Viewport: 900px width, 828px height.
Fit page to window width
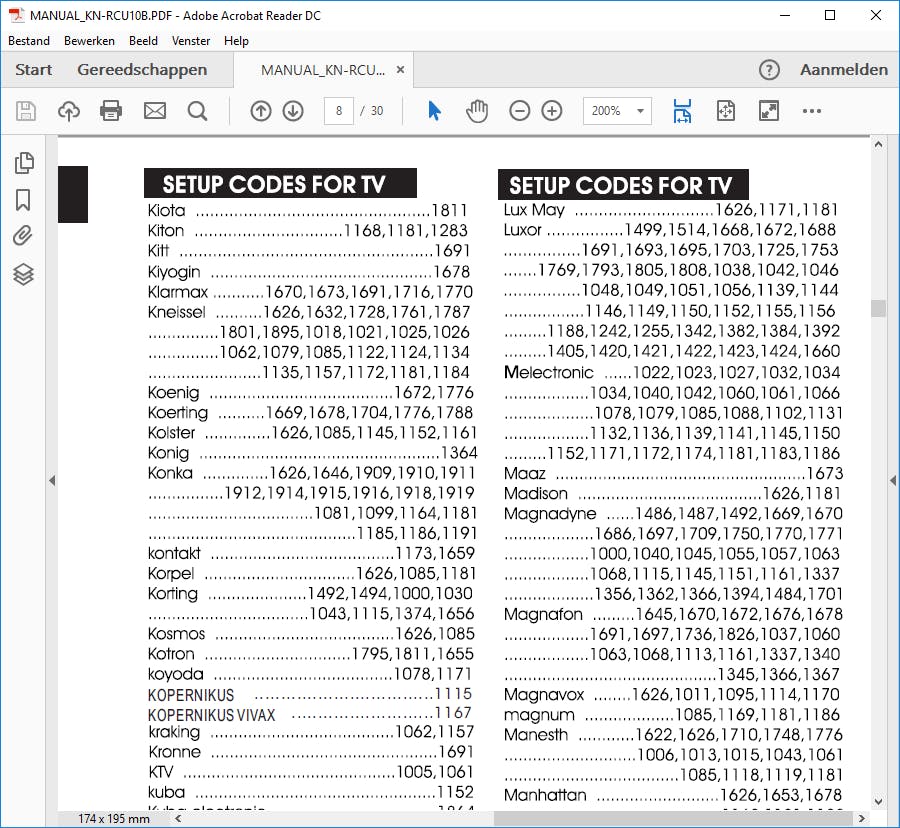pos(682,111)
